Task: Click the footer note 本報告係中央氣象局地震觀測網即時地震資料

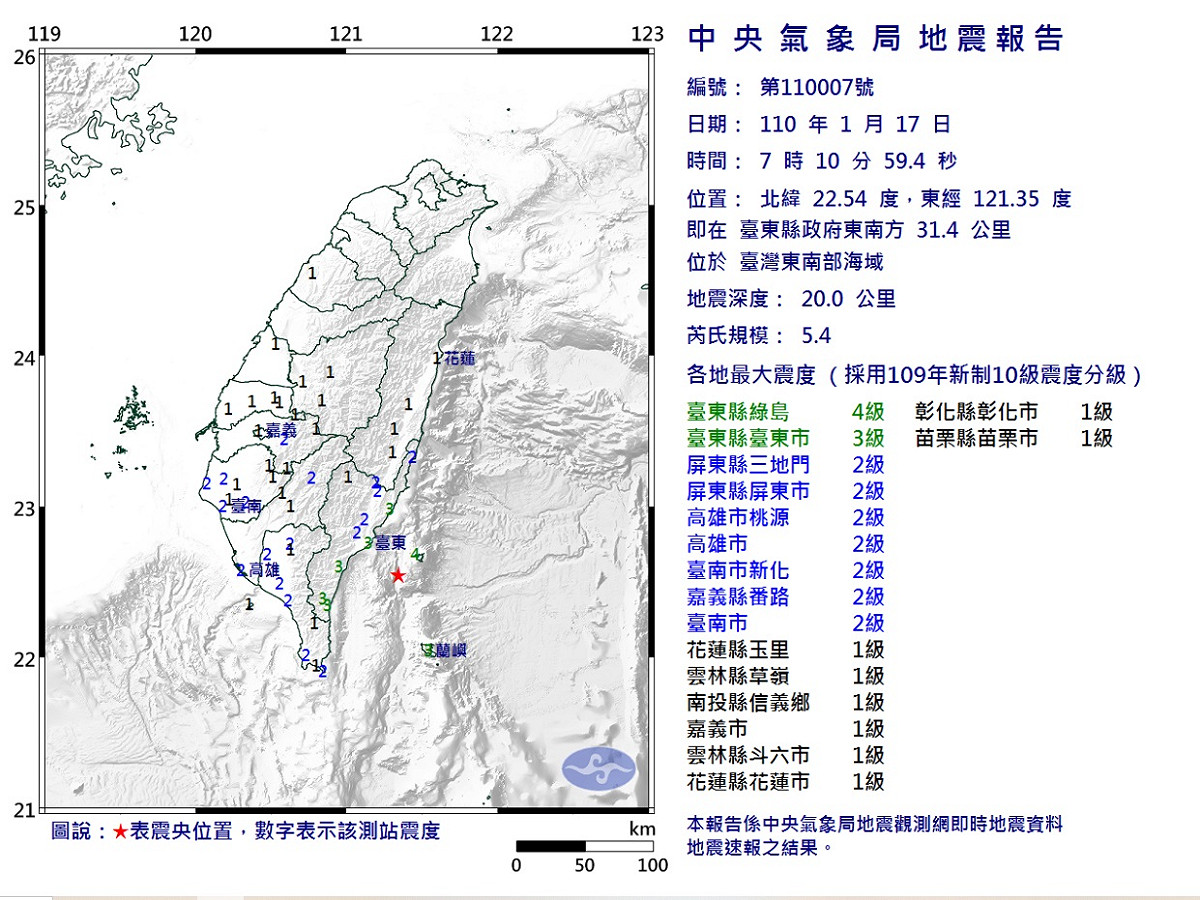Action: click(875, 824)
